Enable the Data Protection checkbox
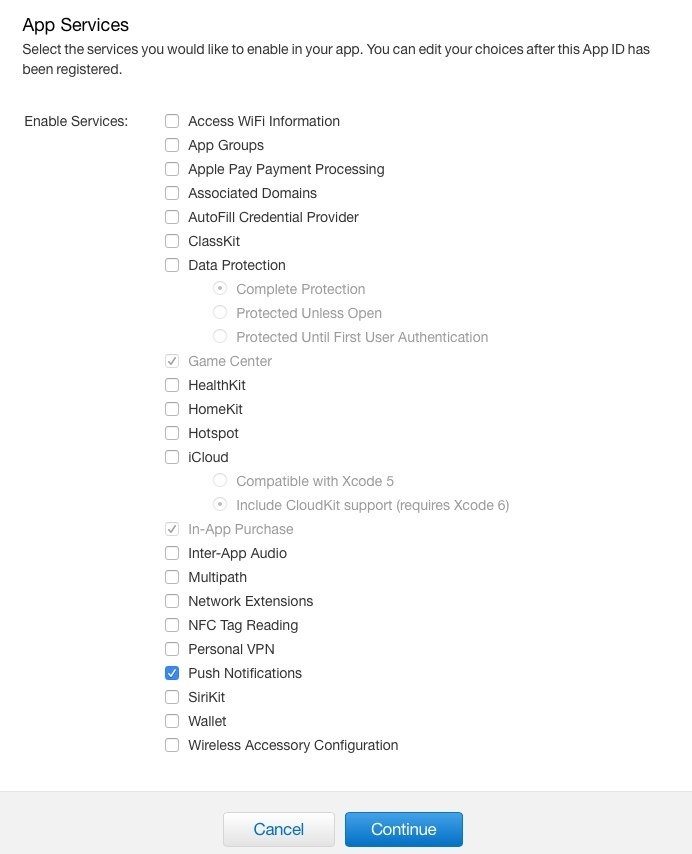The height and width of the screenshot is (854, 692). tap(172, 265)
